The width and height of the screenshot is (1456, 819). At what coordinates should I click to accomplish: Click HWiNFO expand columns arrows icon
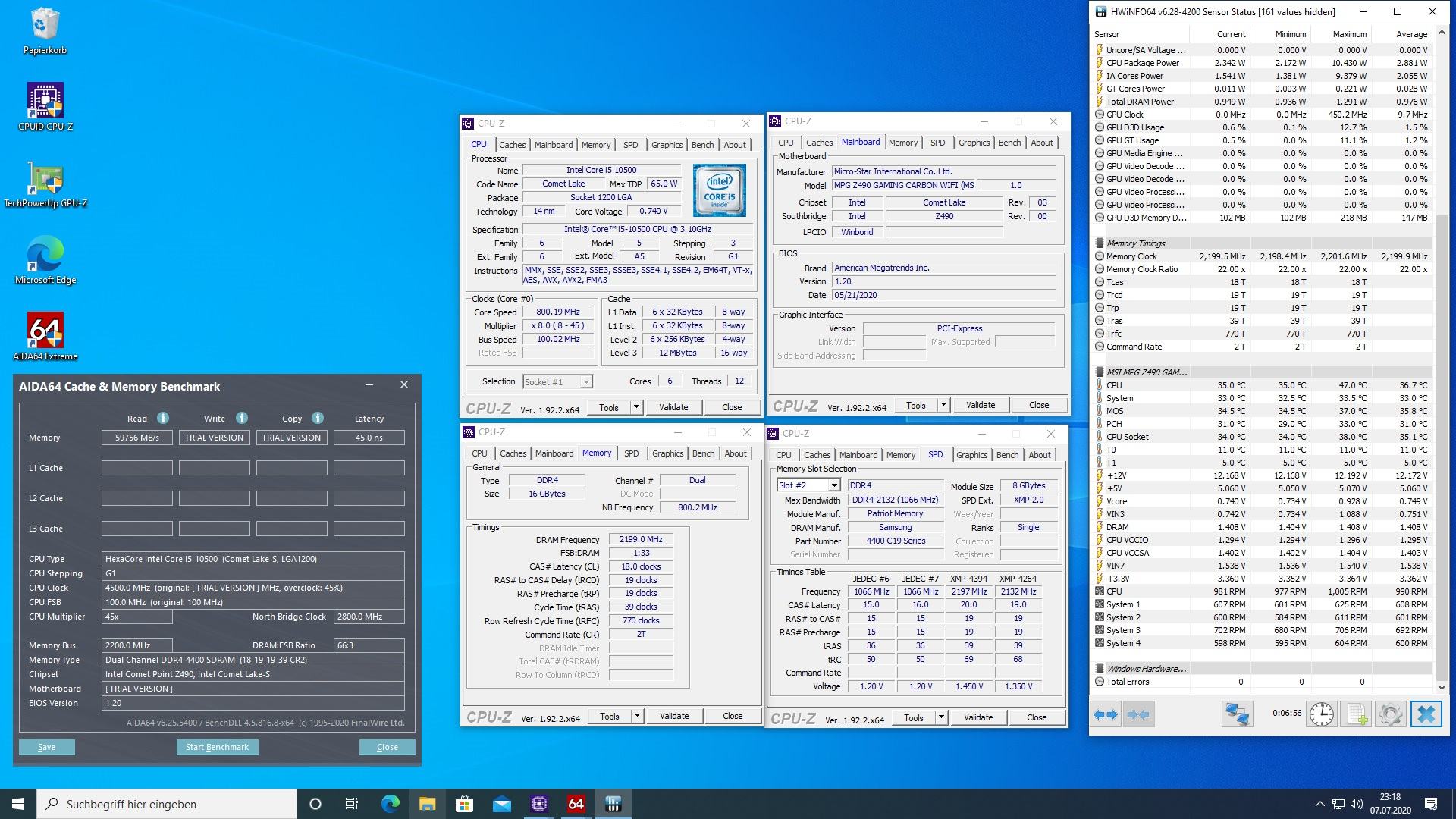click(x=1106, y=714)
